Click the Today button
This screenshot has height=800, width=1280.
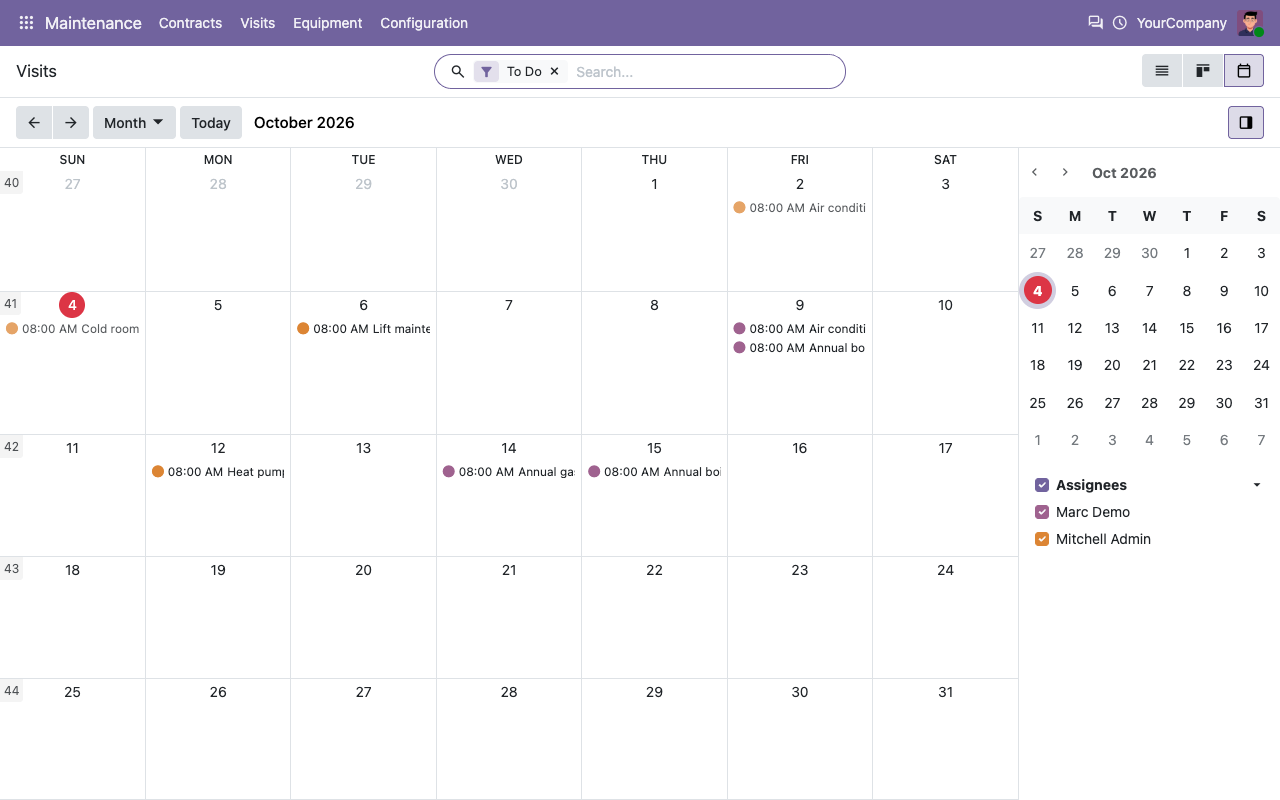[x=211, y=123]
